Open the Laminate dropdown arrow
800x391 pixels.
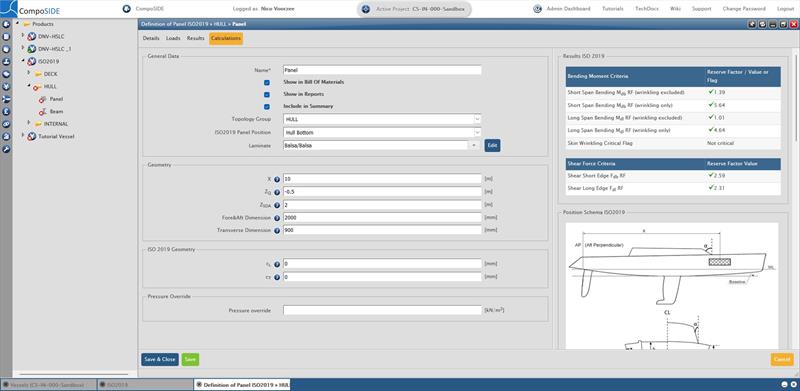[x=474, y=145]
